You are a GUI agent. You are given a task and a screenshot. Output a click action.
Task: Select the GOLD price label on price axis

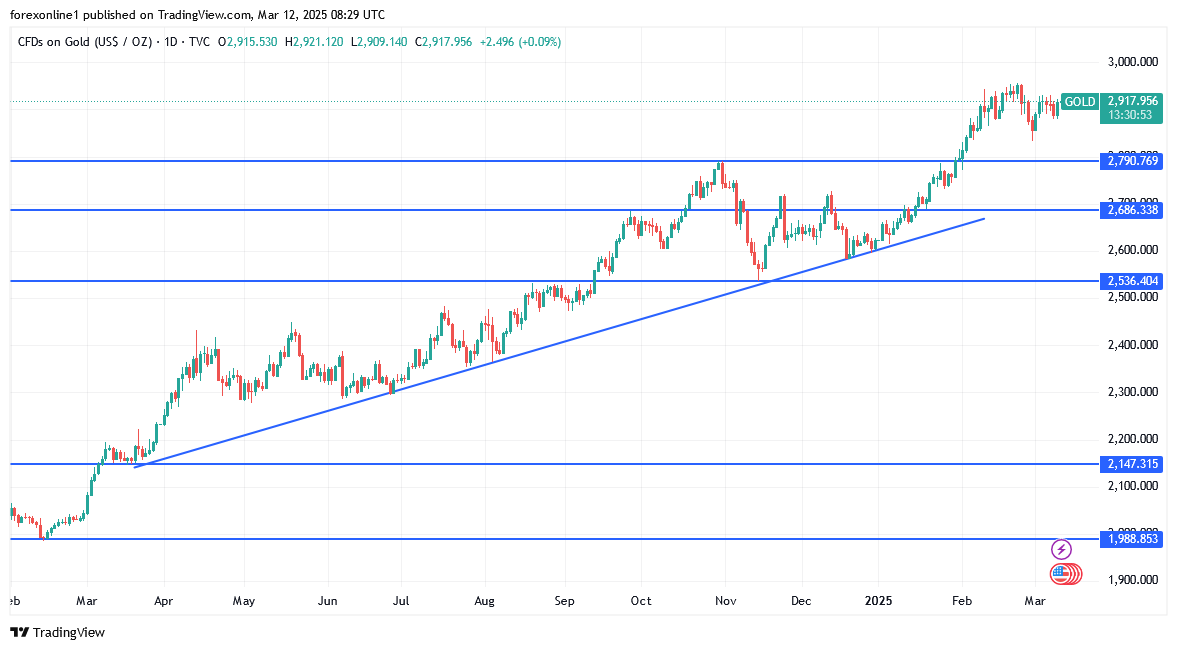[1081, 101]
